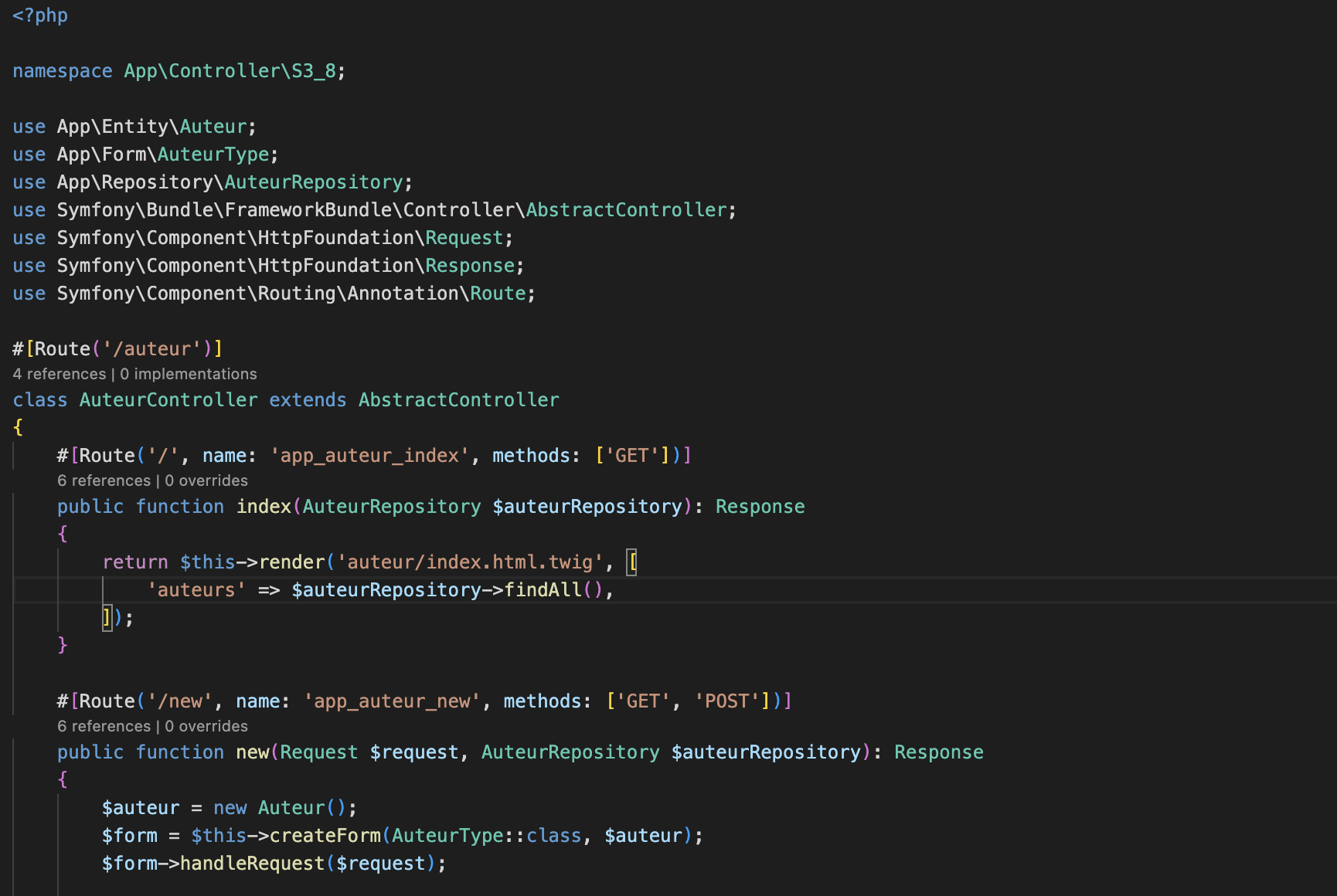1337x896 pixels.
Task: Click 0 overrides above the new method
Action: coord(206,726)
